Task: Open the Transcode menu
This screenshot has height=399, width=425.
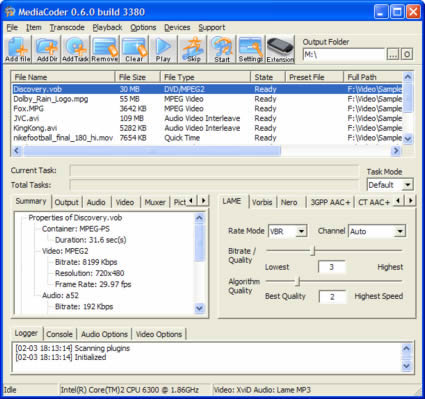Action: (x=67, y=27)
